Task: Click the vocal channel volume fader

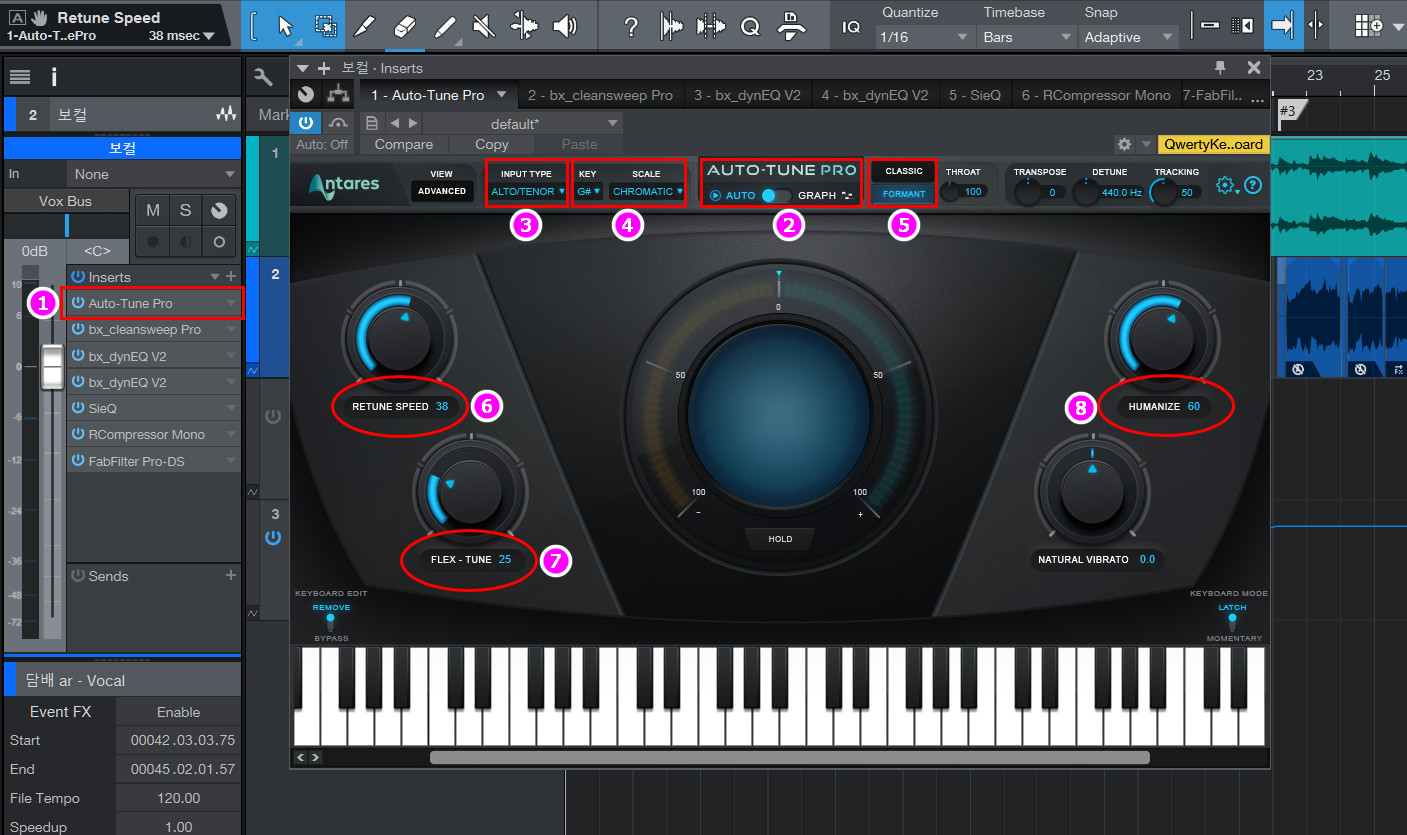Action: 51,366
